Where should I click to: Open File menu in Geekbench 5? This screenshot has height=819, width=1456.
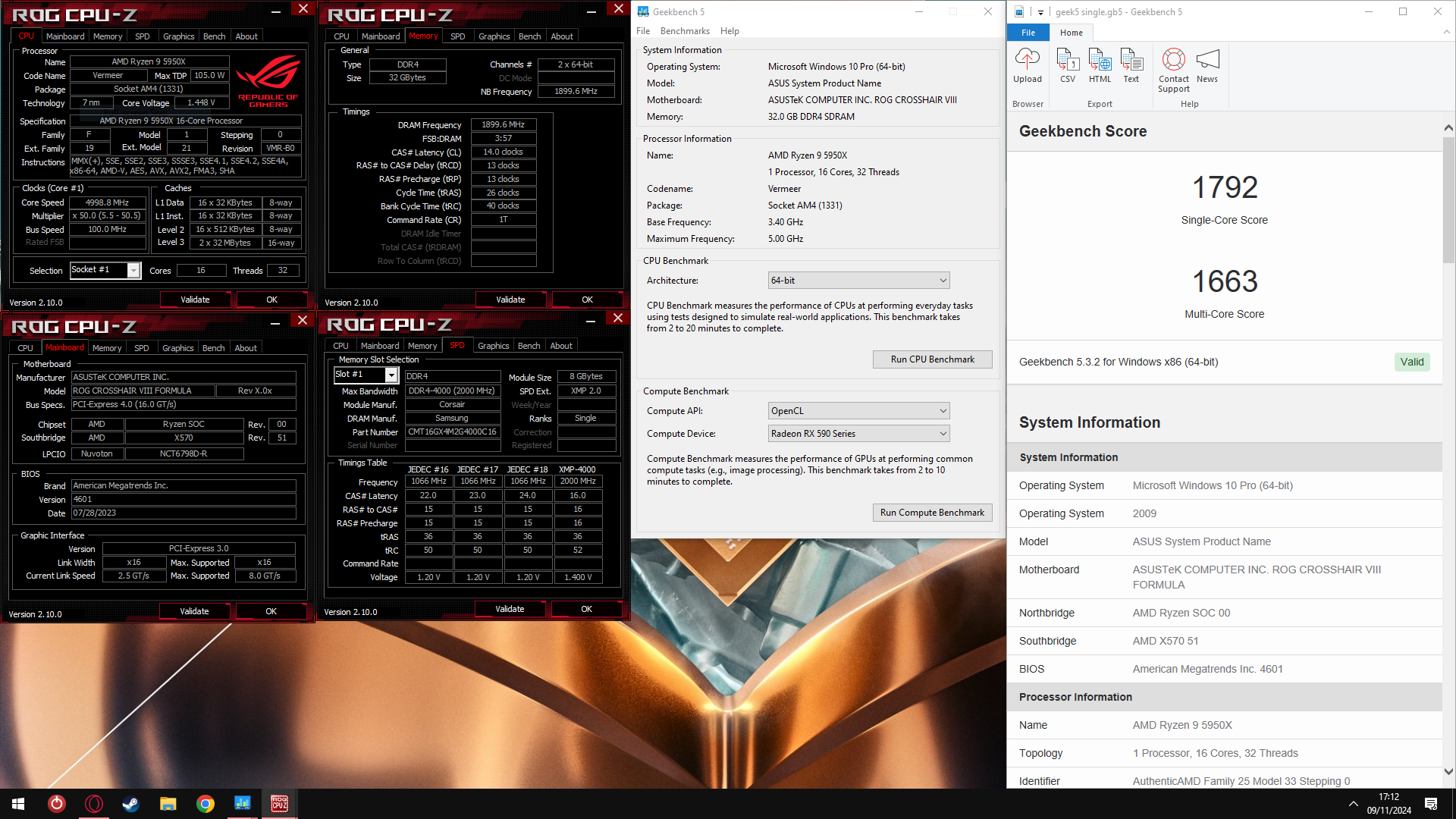(x=643, y=31)
